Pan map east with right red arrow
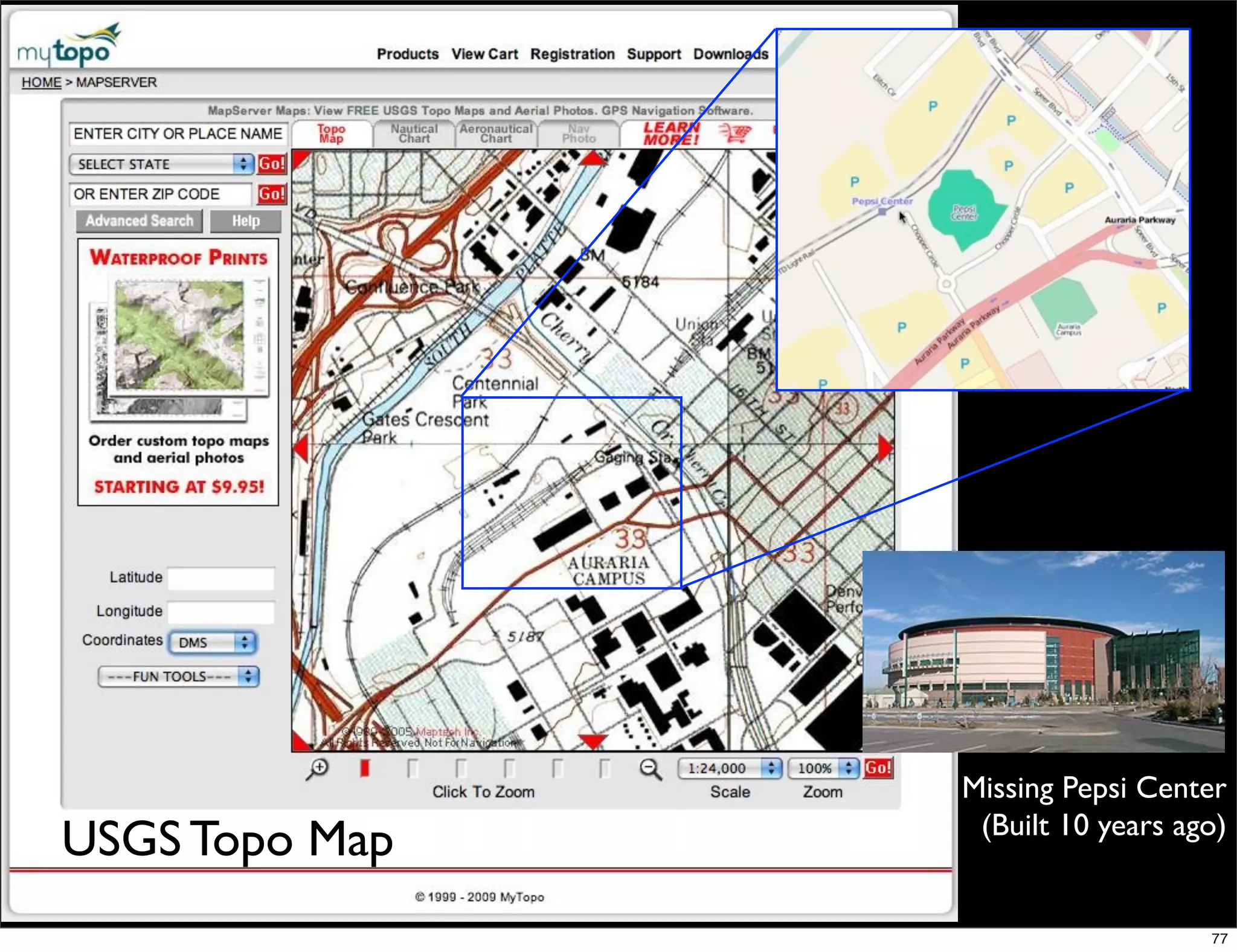The image size is (1237, 952). (885, 448)
